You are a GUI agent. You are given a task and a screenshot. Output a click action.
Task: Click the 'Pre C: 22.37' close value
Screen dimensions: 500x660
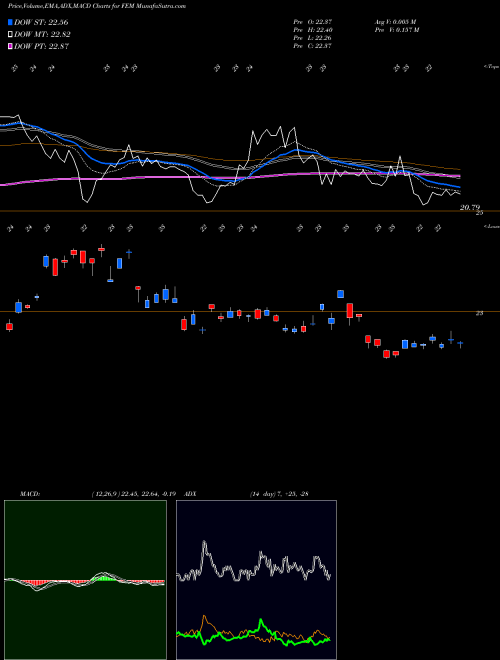(312, 46)
